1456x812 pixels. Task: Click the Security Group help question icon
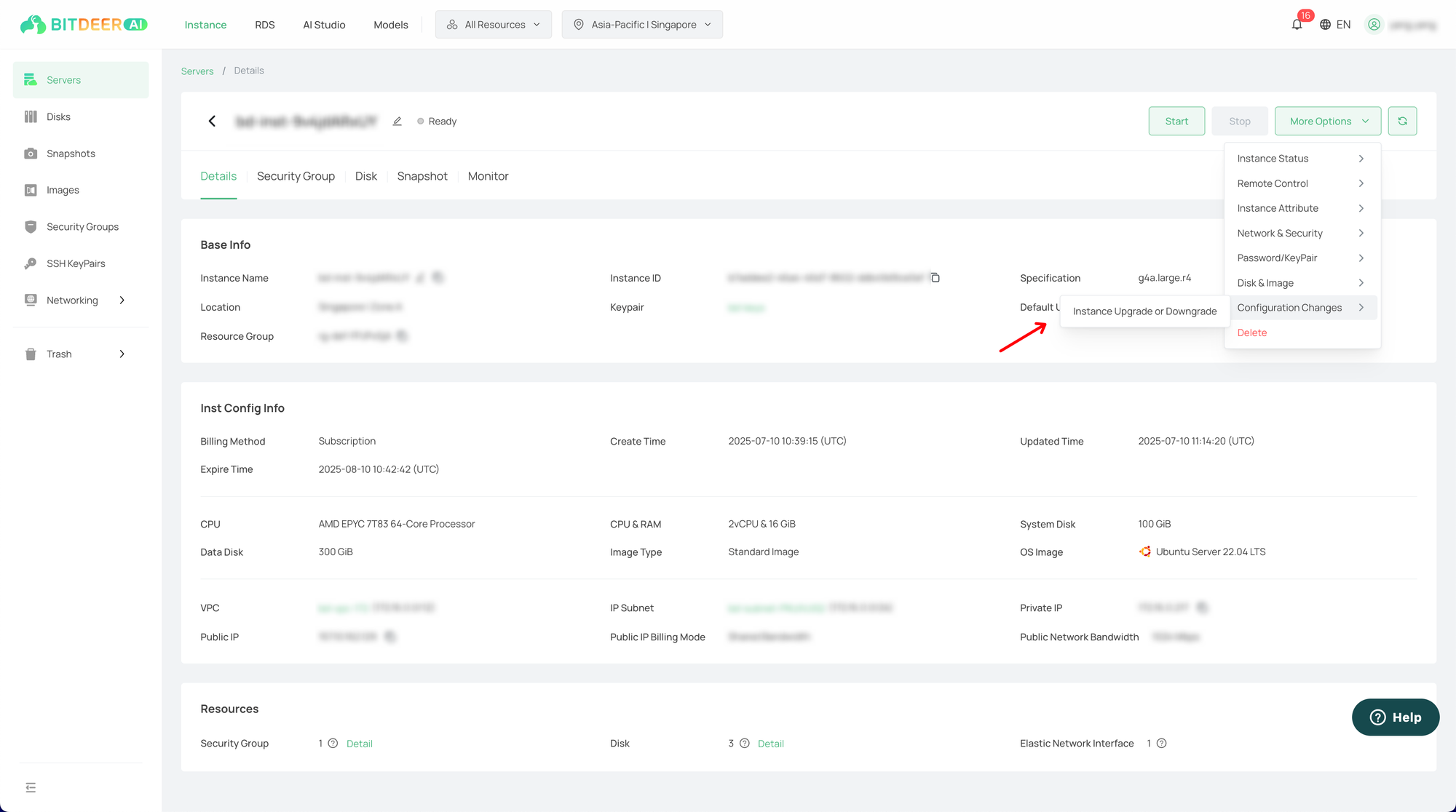(x=333, y=744)
